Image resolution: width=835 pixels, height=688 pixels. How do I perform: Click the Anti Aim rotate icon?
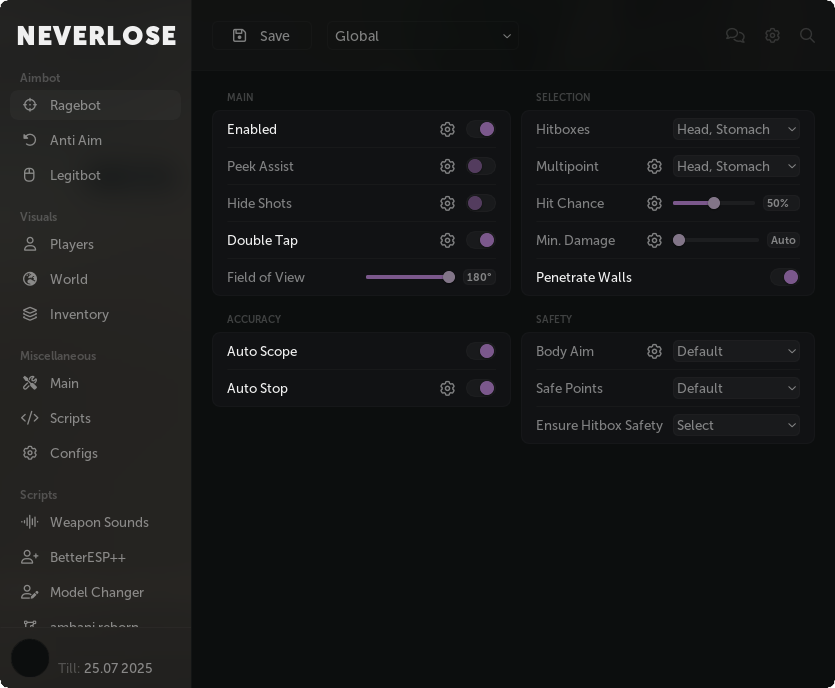(x=30, y=140)
